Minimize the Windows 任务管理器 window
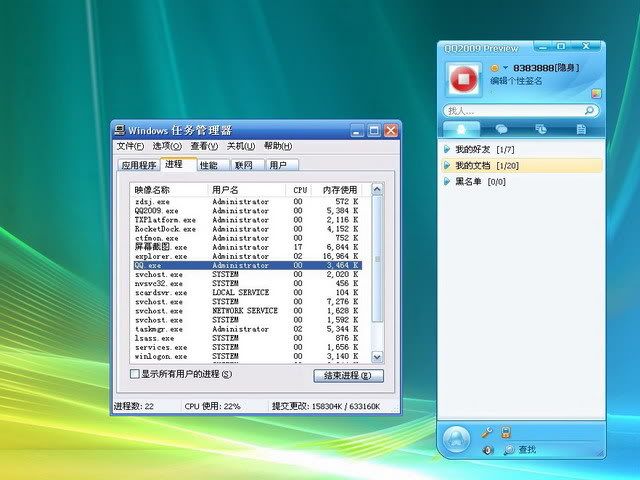Image resolution: width=640 pixels, height=480 pixels. click(356, 131)
